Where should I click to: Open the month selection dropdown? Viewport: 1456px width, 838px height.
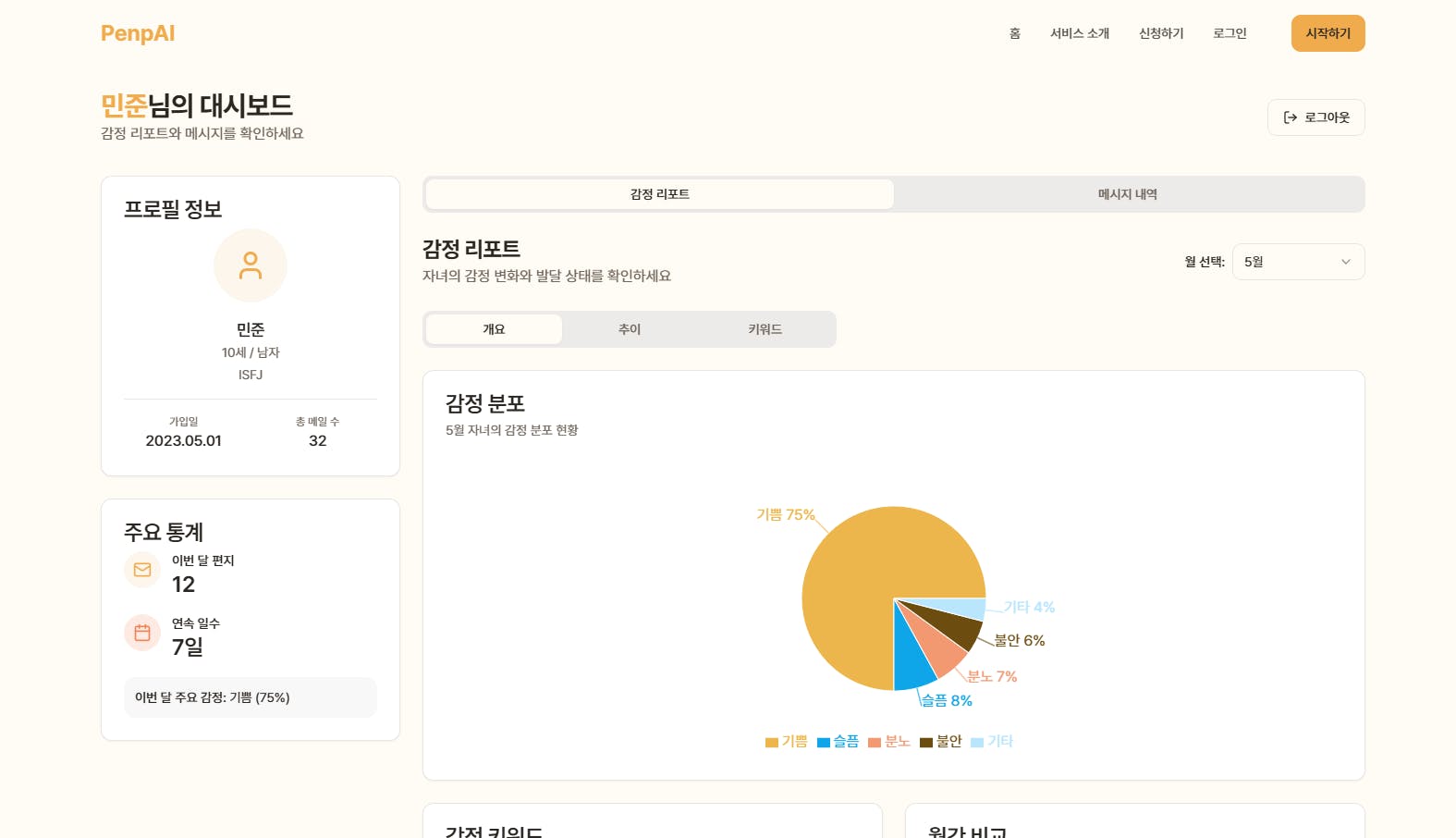click(1297, 262)
